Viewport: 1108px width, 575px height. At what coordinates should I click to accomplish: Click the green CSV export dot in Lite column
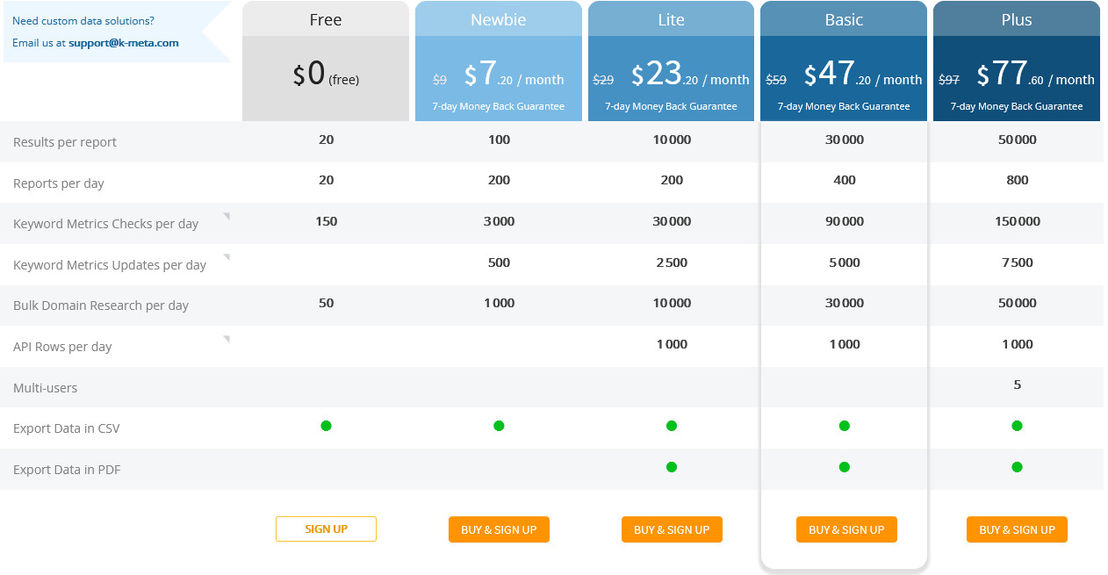pos(671,426)
